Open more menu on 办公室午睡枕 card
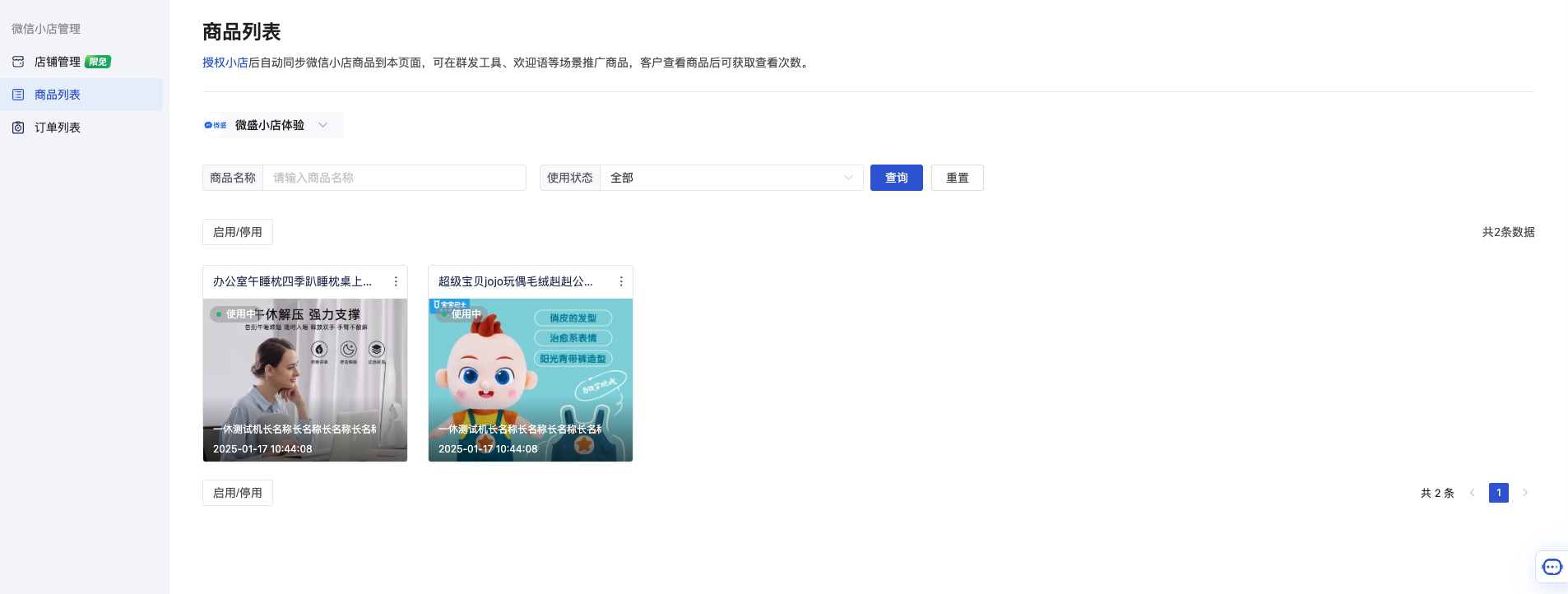 [x=396, y=281]
